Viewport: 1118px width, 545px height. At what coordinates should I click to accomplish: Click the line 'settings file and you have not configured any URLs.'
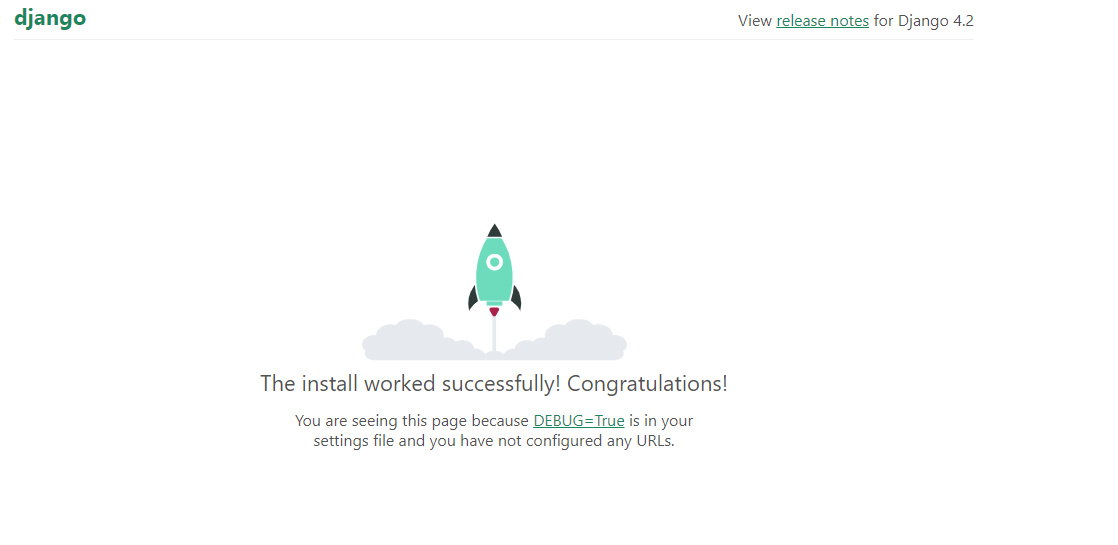[494, 441]
